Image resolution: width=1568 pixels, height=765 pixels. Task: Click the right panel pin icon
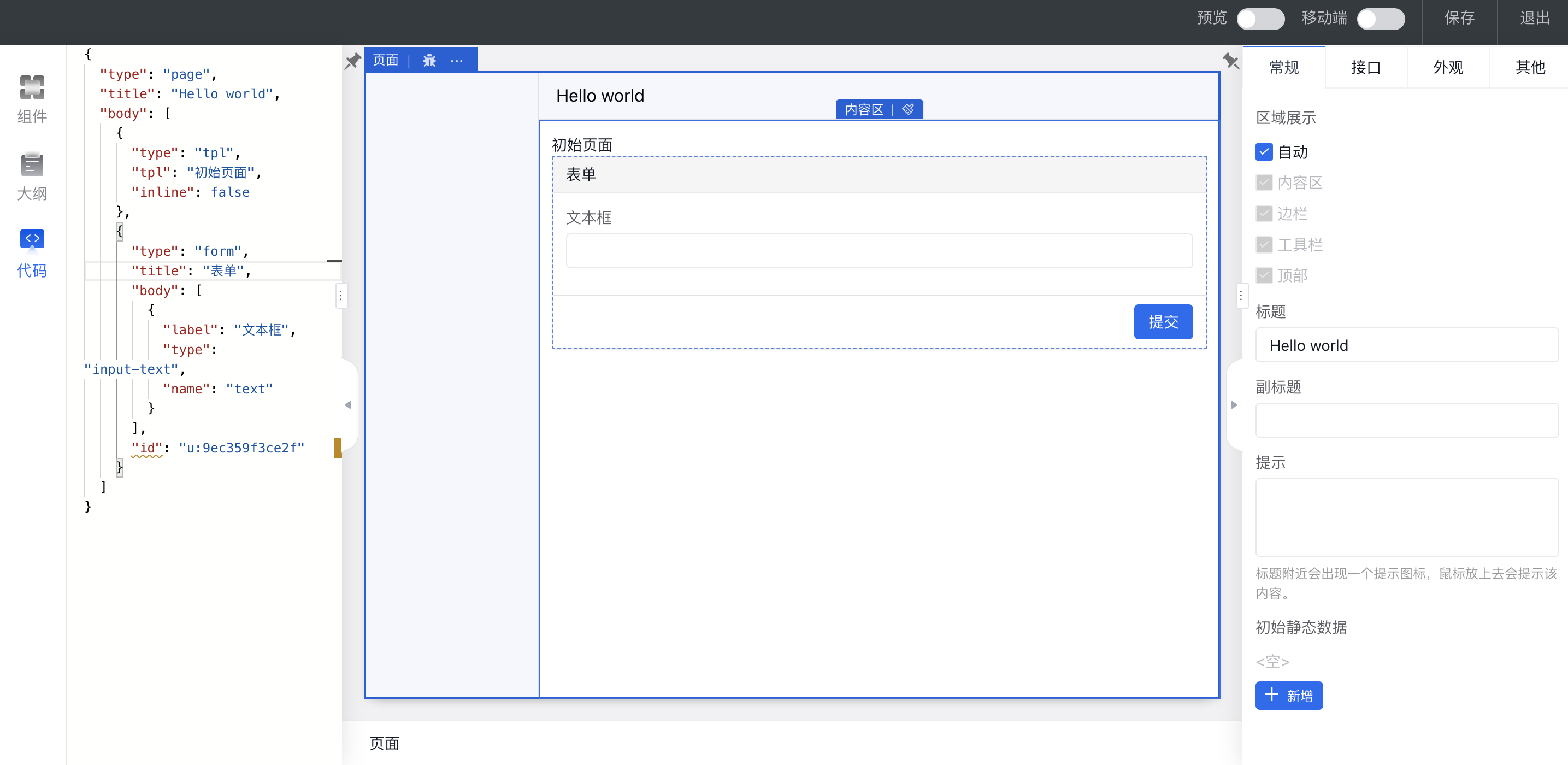(1230, 61)
